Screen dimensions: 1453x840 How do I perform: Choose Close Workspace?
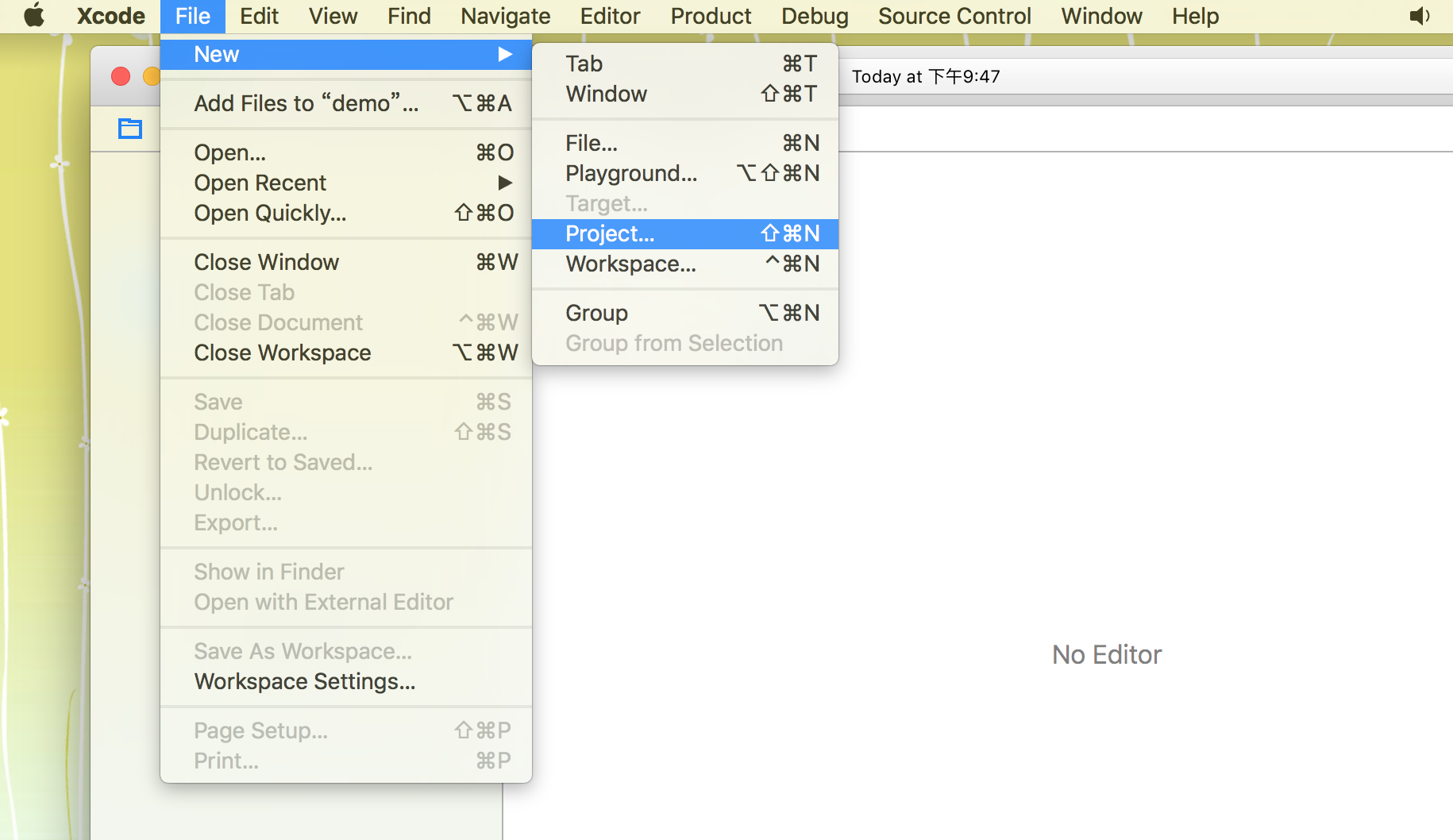pyautogui.click(x=346, y=353)
